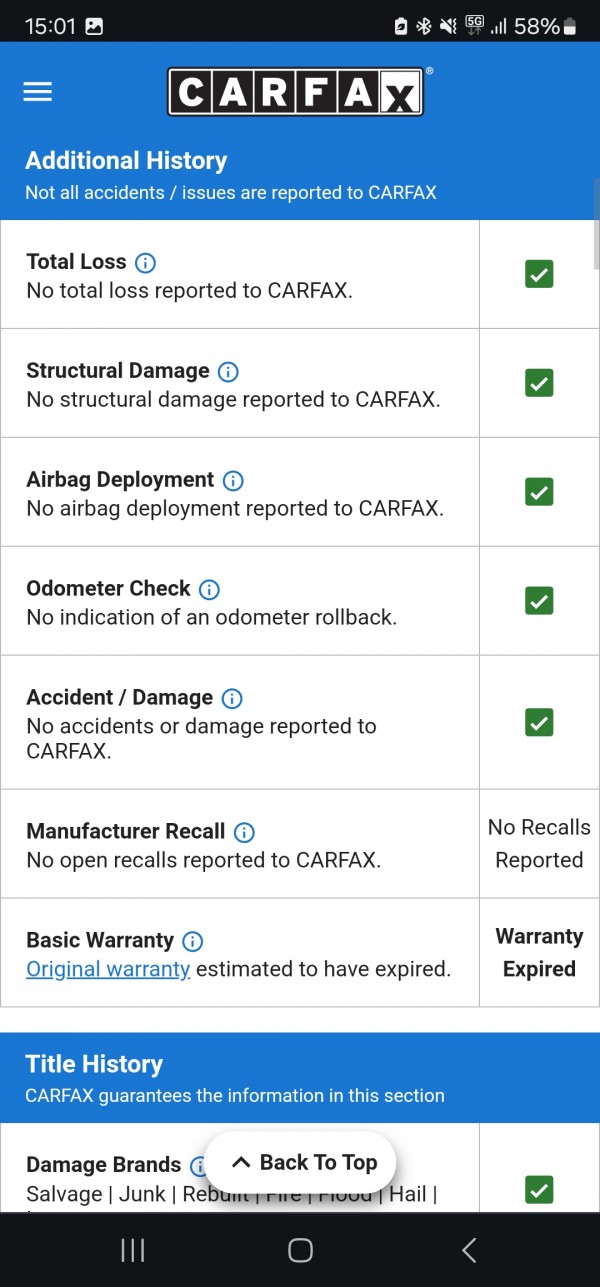Tap the Android home button

pos(300,1250)
